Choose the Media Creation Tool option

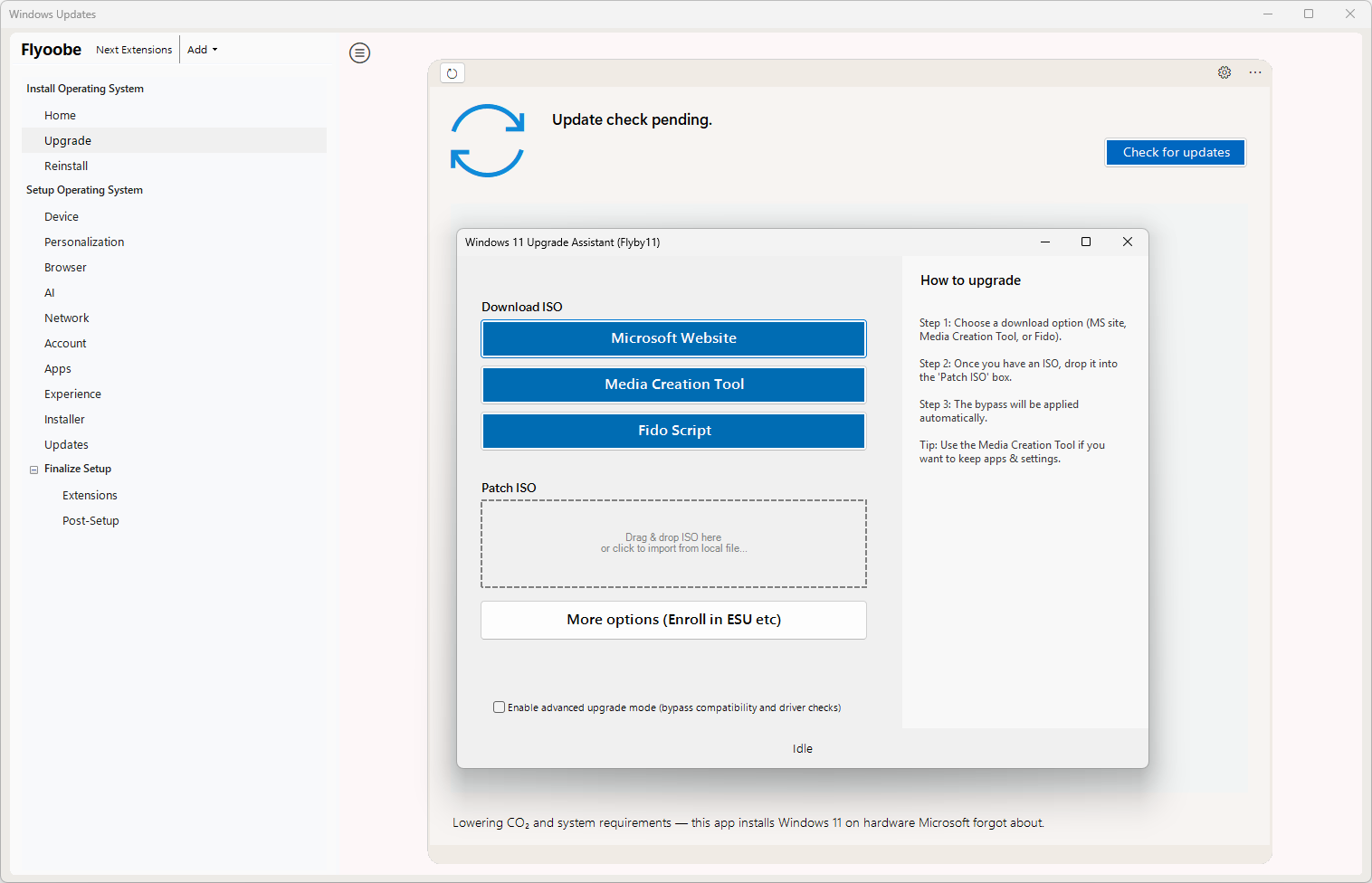[673, 385]
